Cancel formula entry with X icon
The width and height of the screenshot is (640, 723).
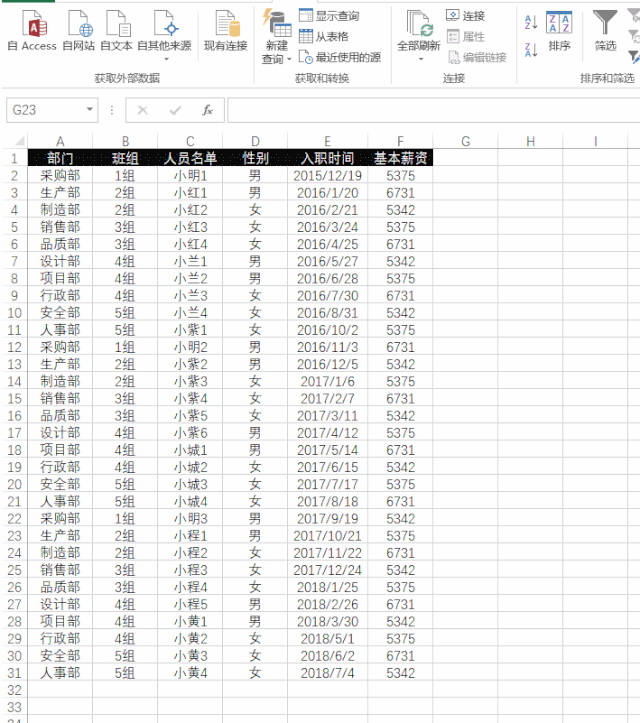click(x=142, y=110)
